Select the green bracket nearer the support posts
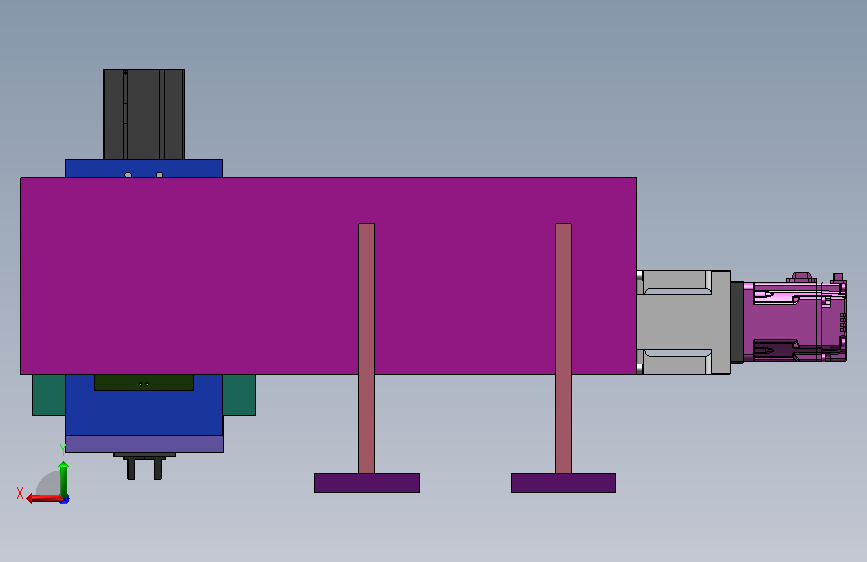Screen dimensions: 867x562 tap(239, 395)
